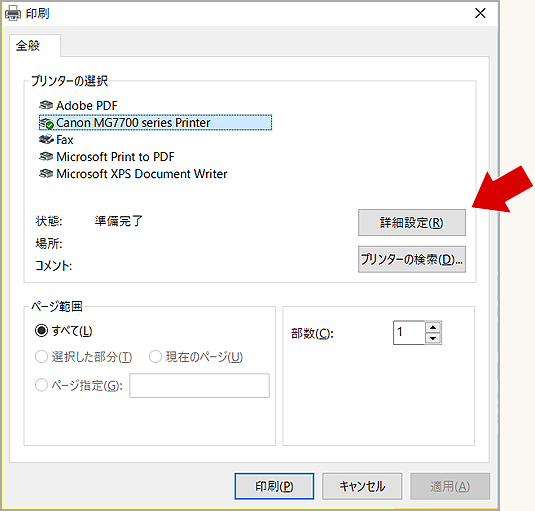
Task: Click the 部数 copies number field
Action: 409,333
